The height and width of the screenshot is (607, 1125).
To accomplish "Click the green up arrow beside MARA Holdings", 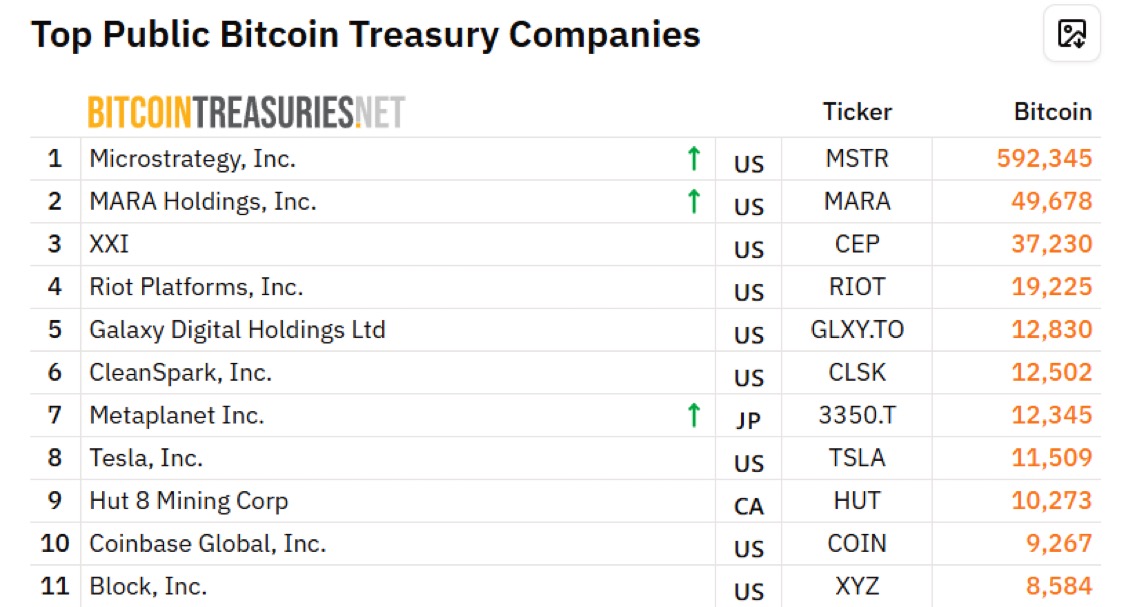I will coord(694,202).
